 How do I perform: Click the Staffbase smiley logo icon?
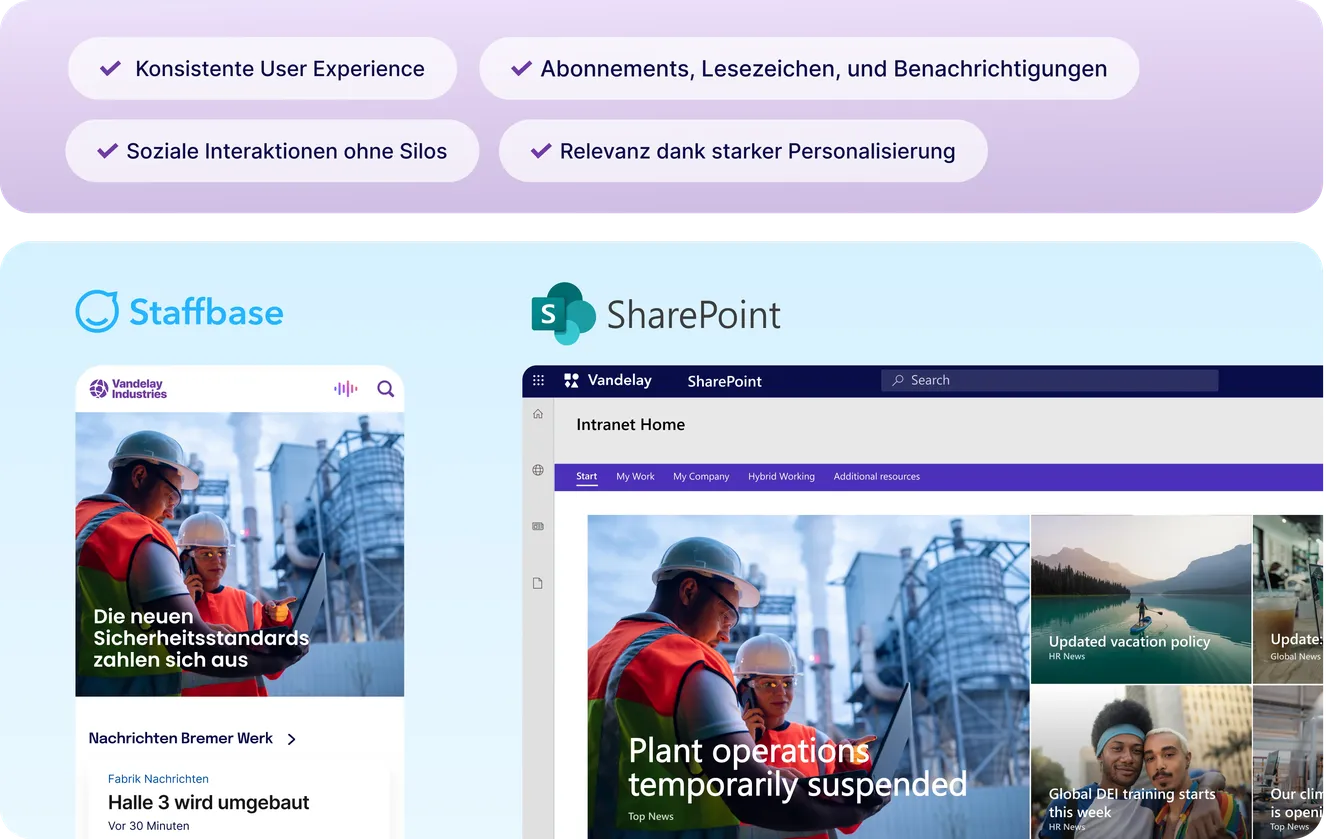click(97, 311)
